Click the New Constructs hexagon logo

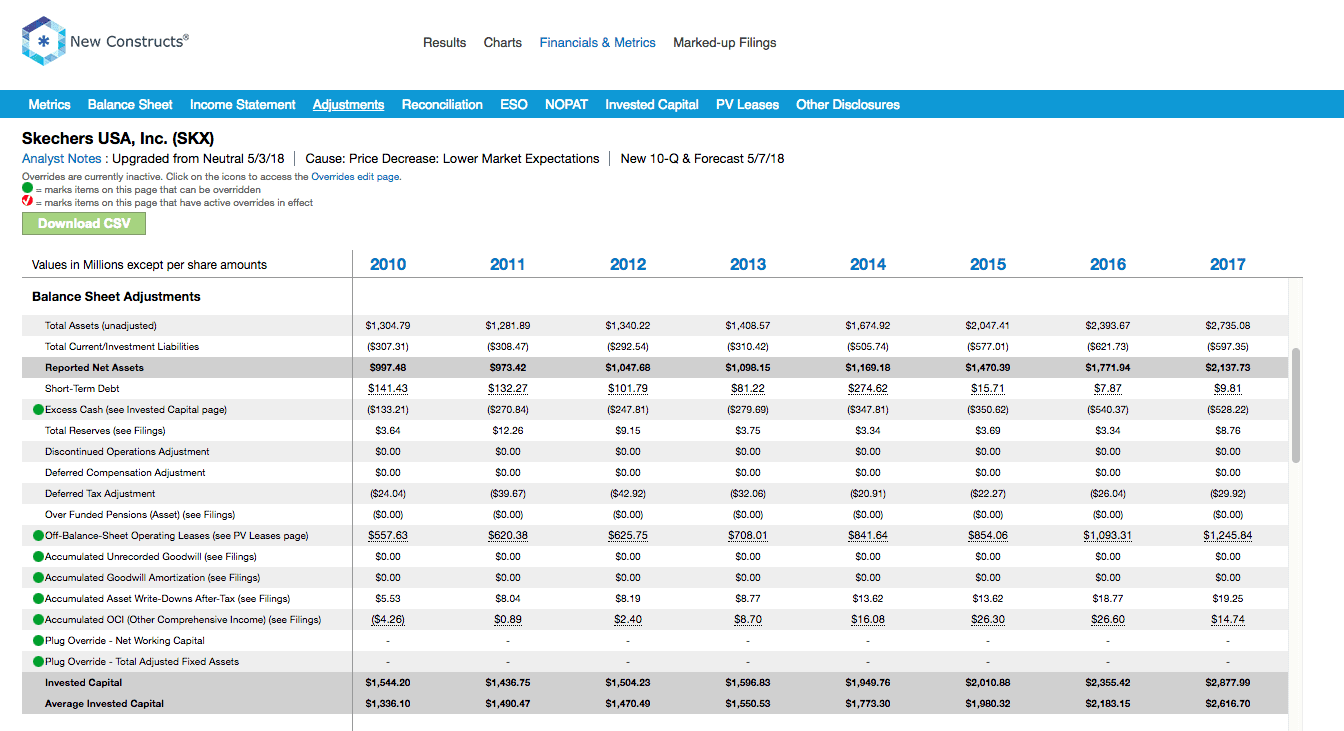(x=43, y=42)
